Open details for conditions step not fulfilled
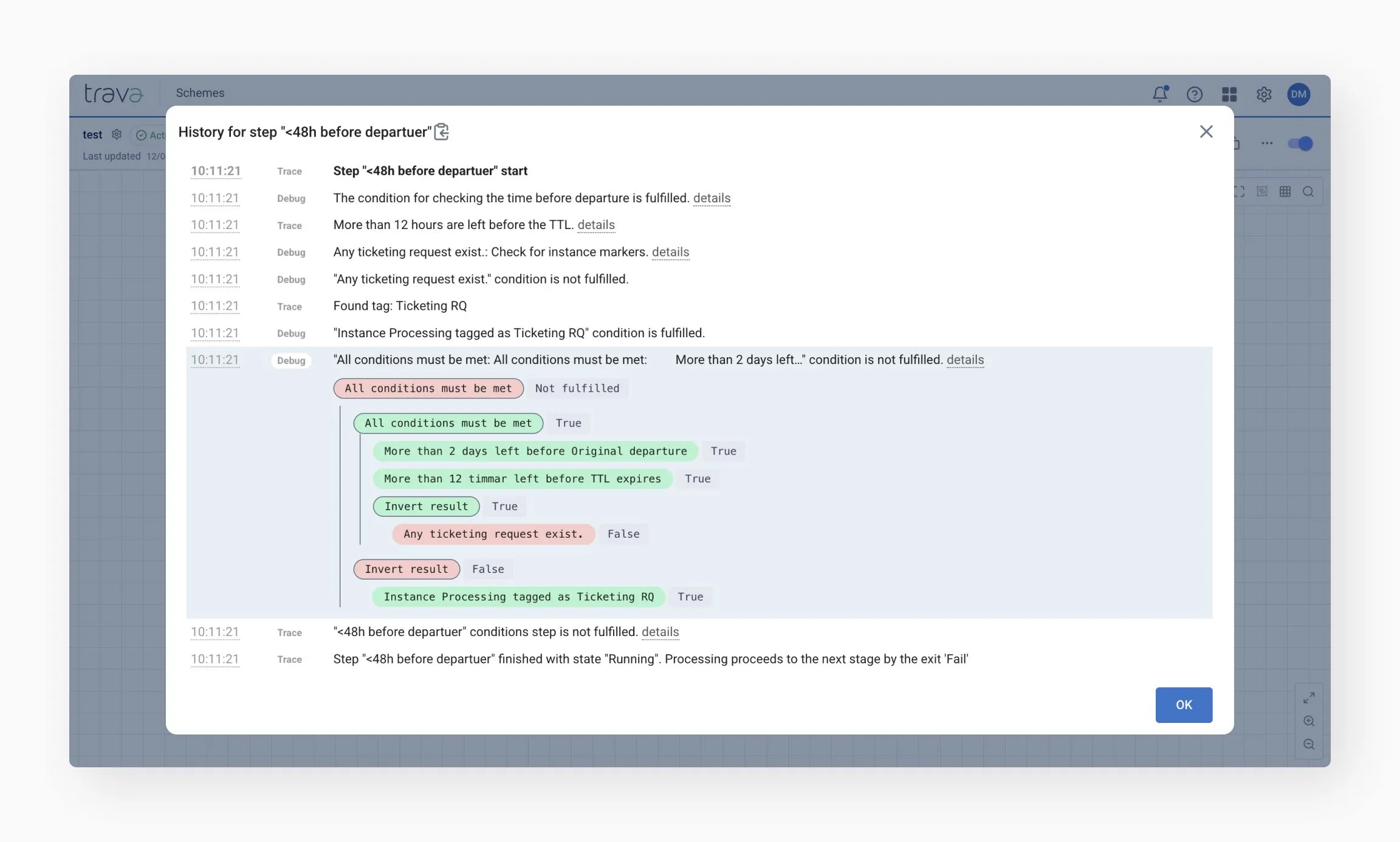 [x=660, y=632]
